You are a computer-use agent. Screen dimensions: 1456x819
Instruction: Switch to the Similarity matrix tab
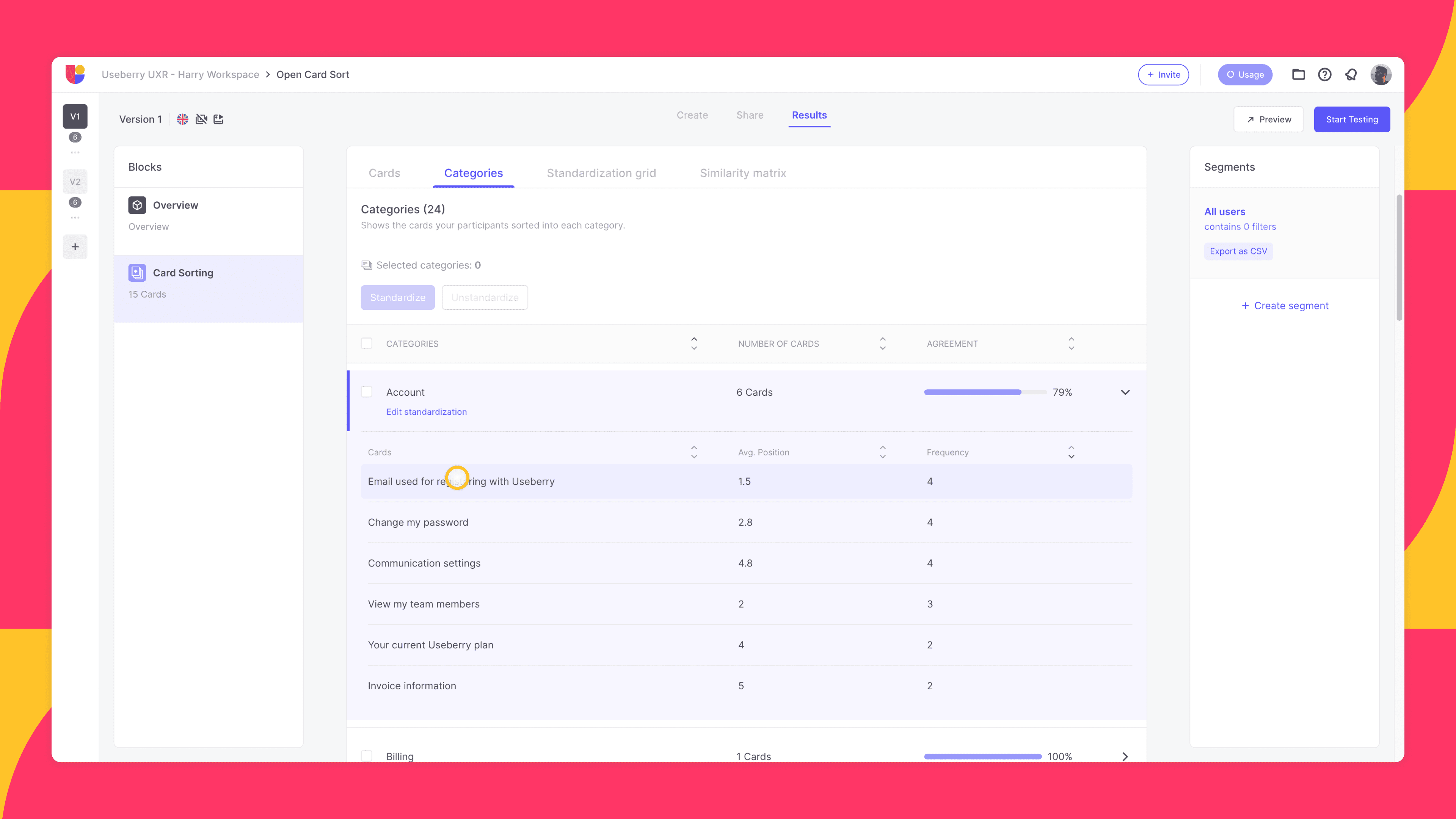click(743, 173)
